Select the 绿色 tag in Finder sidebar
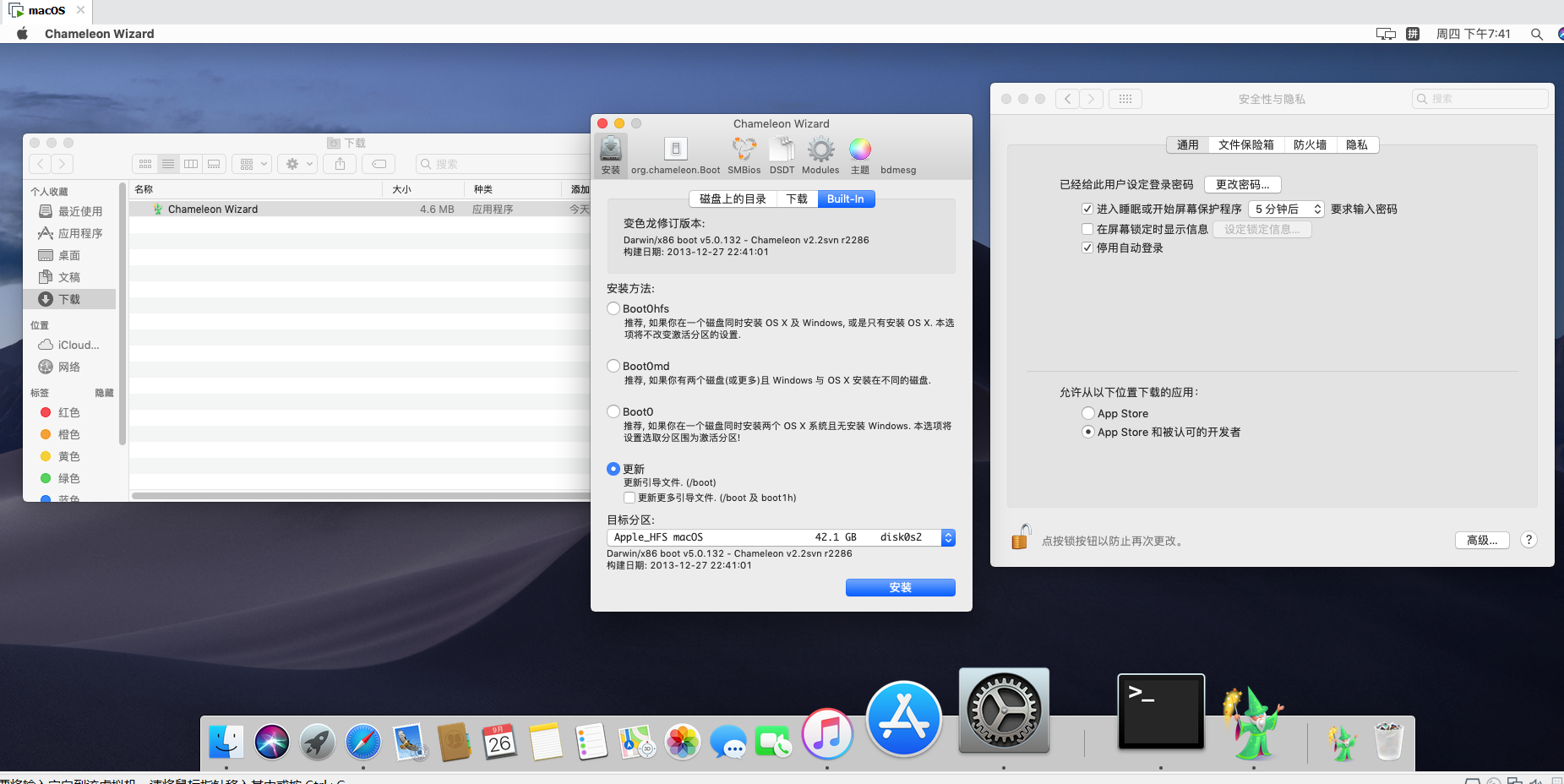Image resolution: width=1564 pixels, height=784 pixels. (67, 478)
